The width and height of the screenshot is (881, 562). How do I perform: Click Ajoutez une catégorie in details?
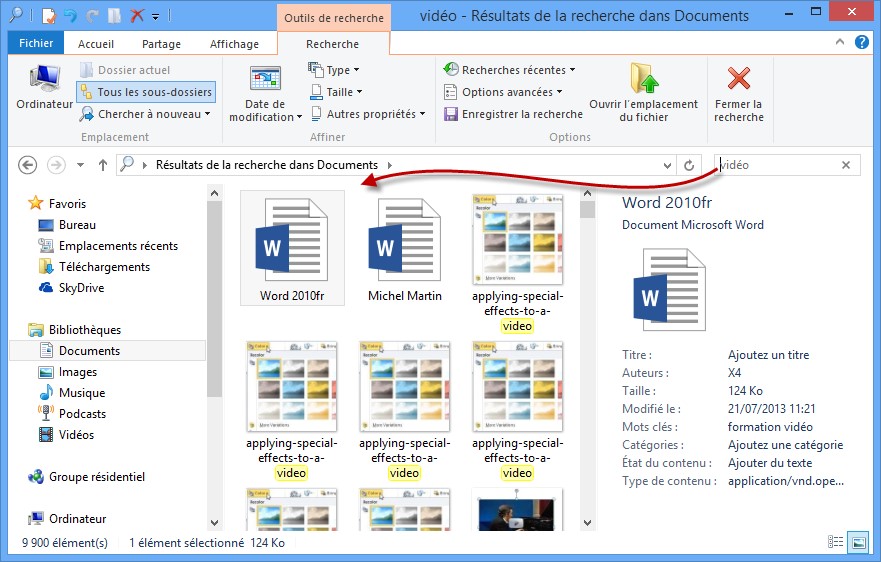[x=785, y=445]
